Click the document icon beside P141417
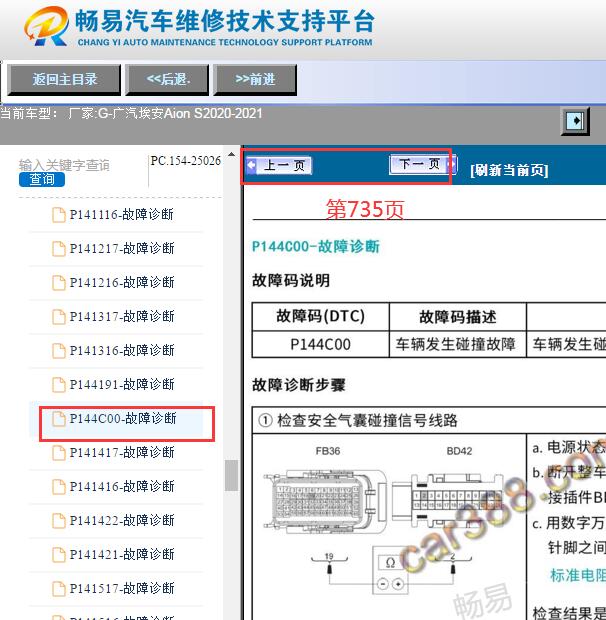 pos(59,453)
